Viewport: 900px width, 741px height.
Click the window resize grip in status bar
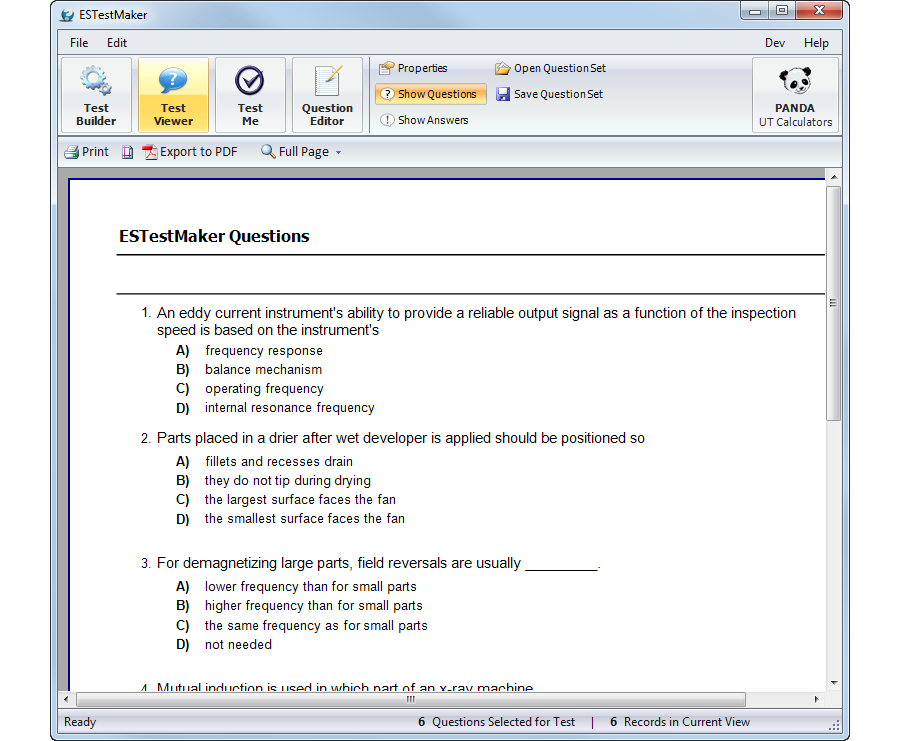(835, 726)
